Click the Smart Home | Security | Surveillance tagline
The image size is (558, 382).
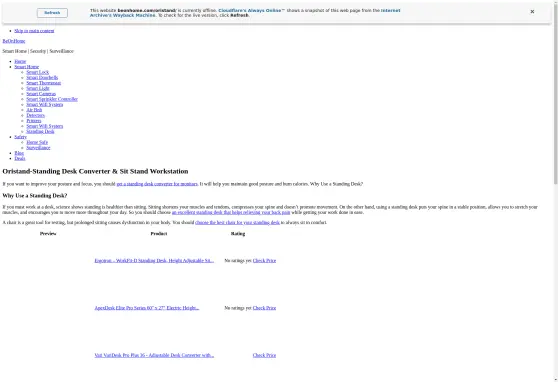38,51
